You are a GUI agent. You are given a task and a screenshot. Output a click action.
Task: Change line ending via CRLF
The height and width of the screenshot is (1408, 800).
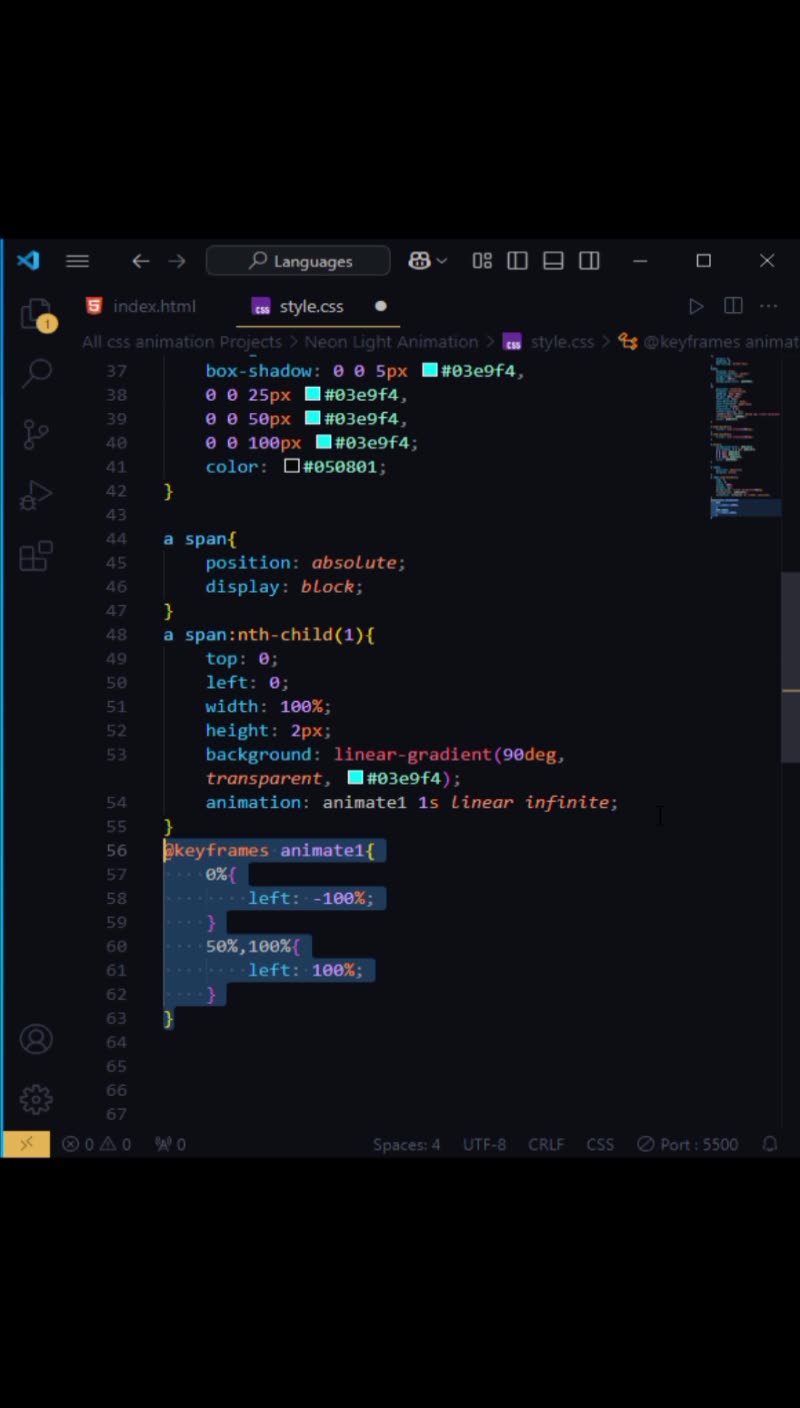click(546, 1144)
